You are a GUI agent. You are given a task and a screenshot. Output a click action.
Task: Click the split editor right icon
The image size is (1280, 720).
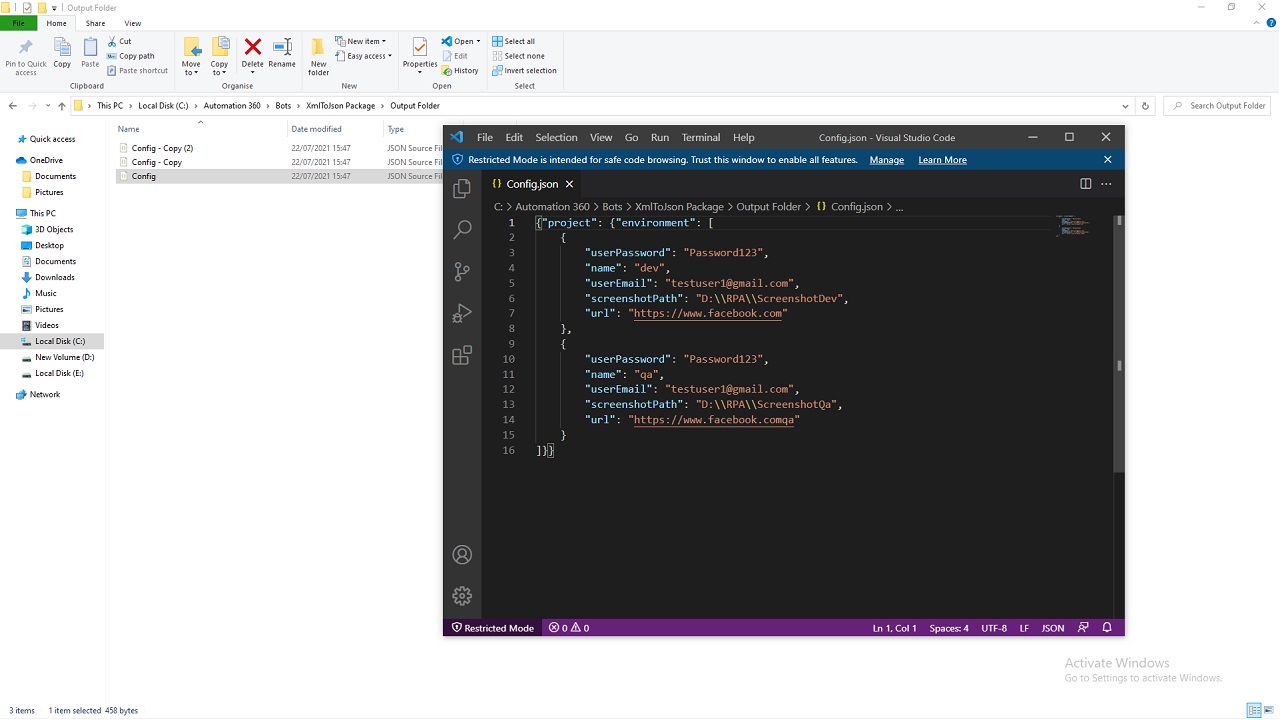pyautogui.click(x=1085, y=184)
